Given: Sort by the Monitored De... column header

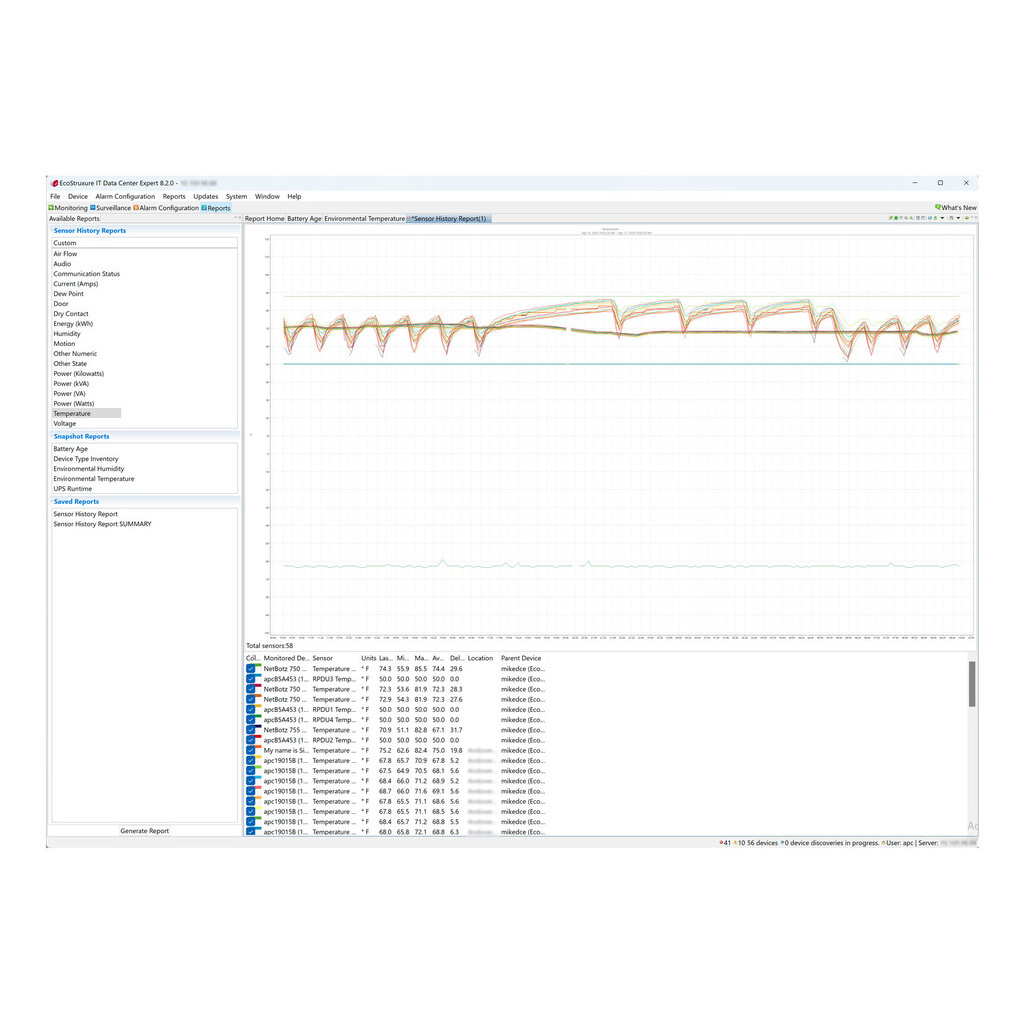Looking at the screenshot, I should [286, 658].
